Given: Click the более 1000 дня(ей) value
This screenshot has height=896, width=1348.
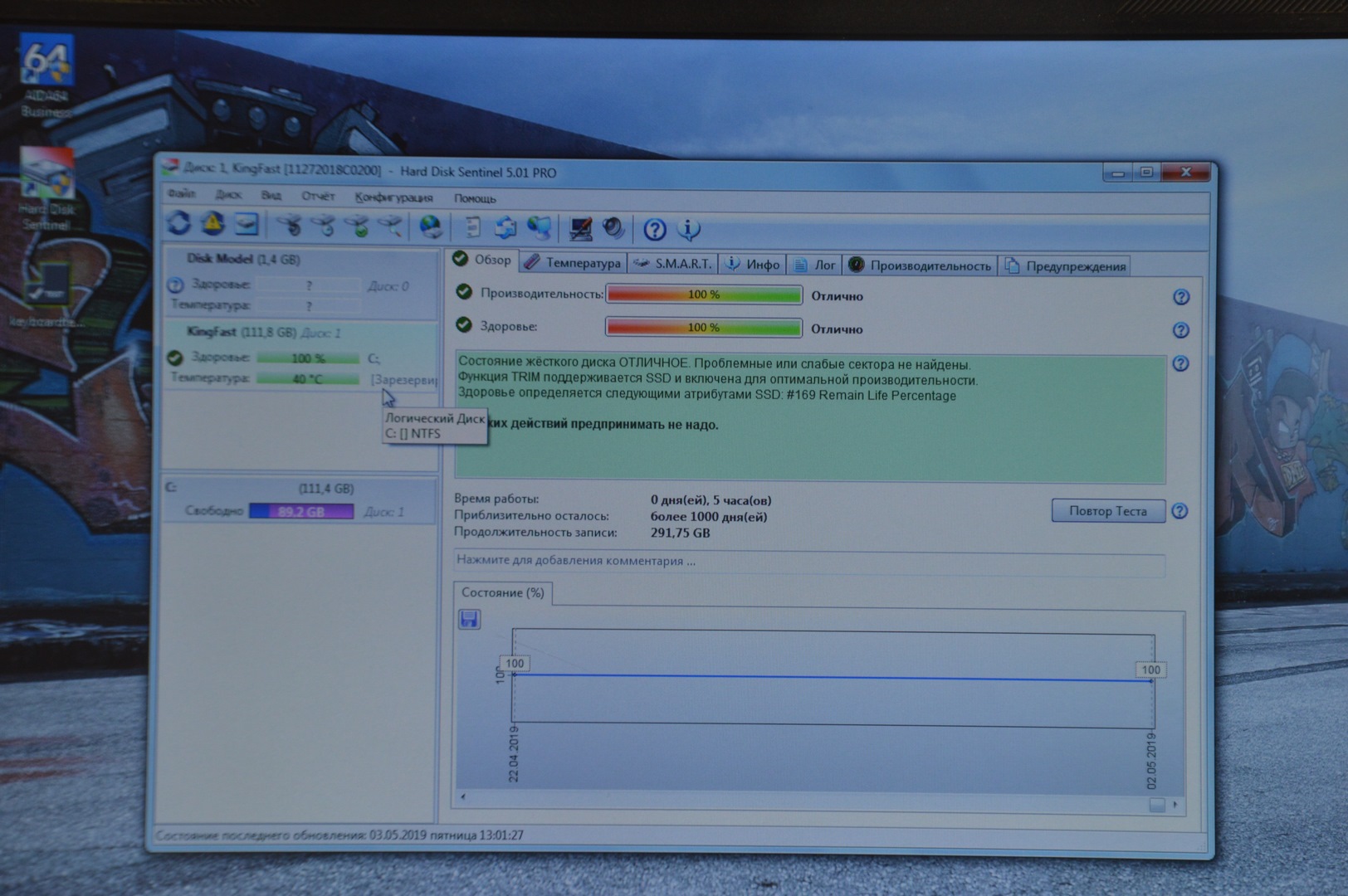Looking at the screenshot, I should tap(709, 517).
